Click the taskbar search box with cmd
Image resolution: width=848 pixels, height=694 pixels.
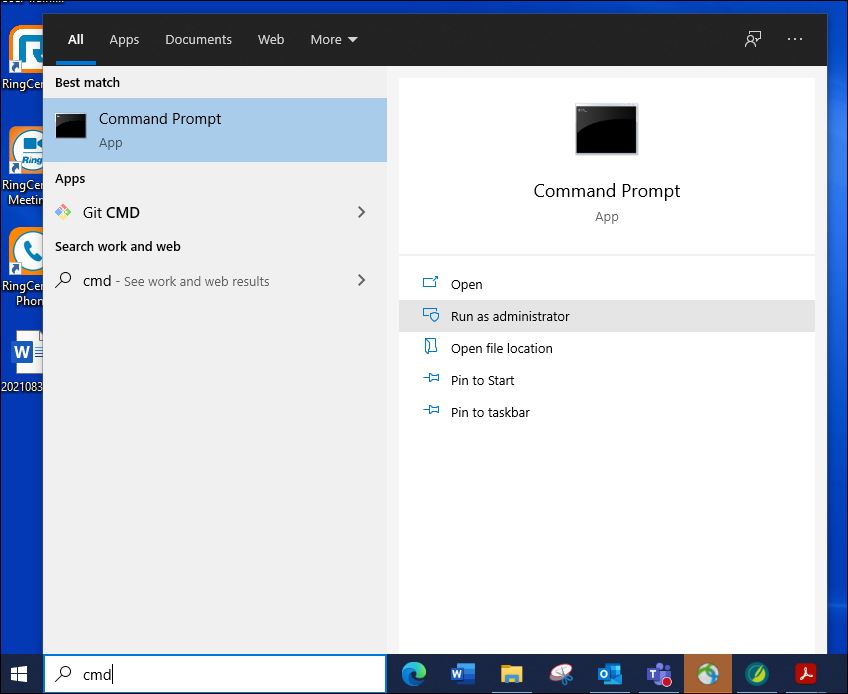tap(215, 674)
